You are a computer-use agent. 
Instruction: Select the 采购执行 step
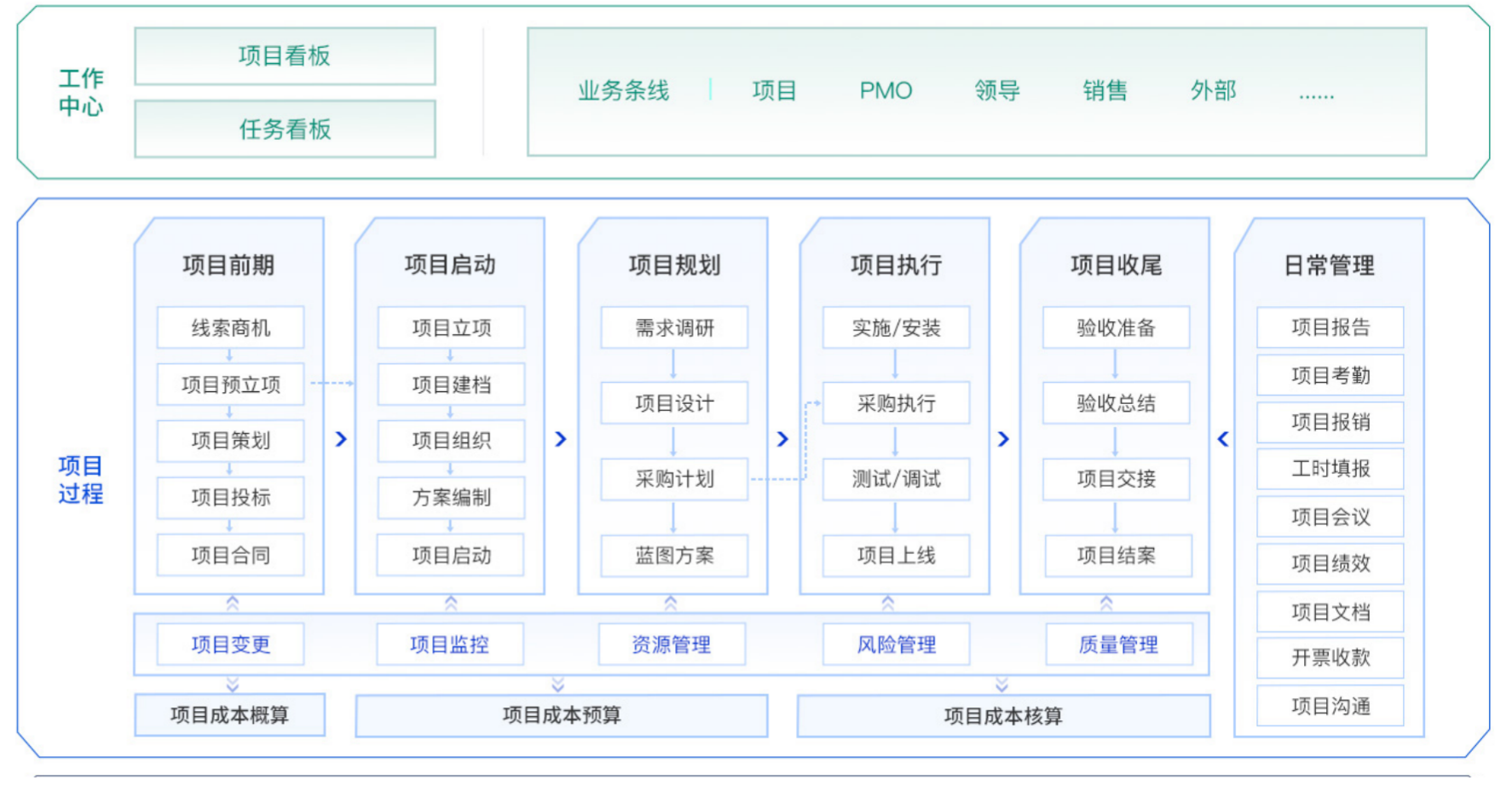point(896,403)
